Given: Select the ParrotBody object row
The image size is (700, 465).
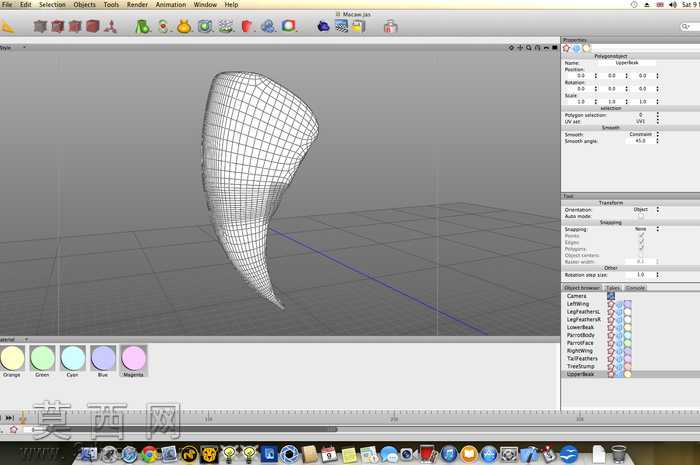Looking at the screenshot, I should tap(630, 335).
